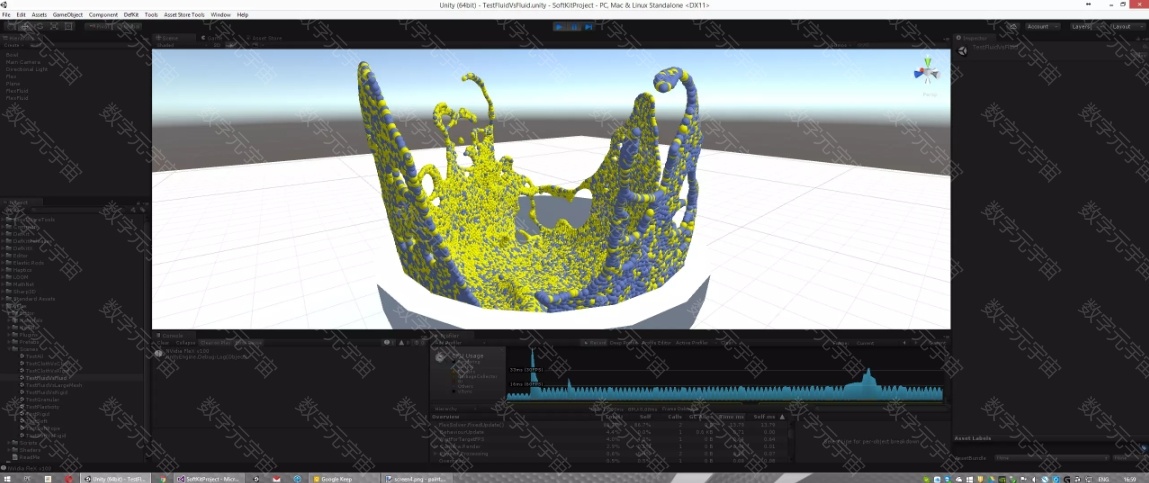Open the DefKit menu
This screenshot has height=483, width=1149.
point(131,15)
